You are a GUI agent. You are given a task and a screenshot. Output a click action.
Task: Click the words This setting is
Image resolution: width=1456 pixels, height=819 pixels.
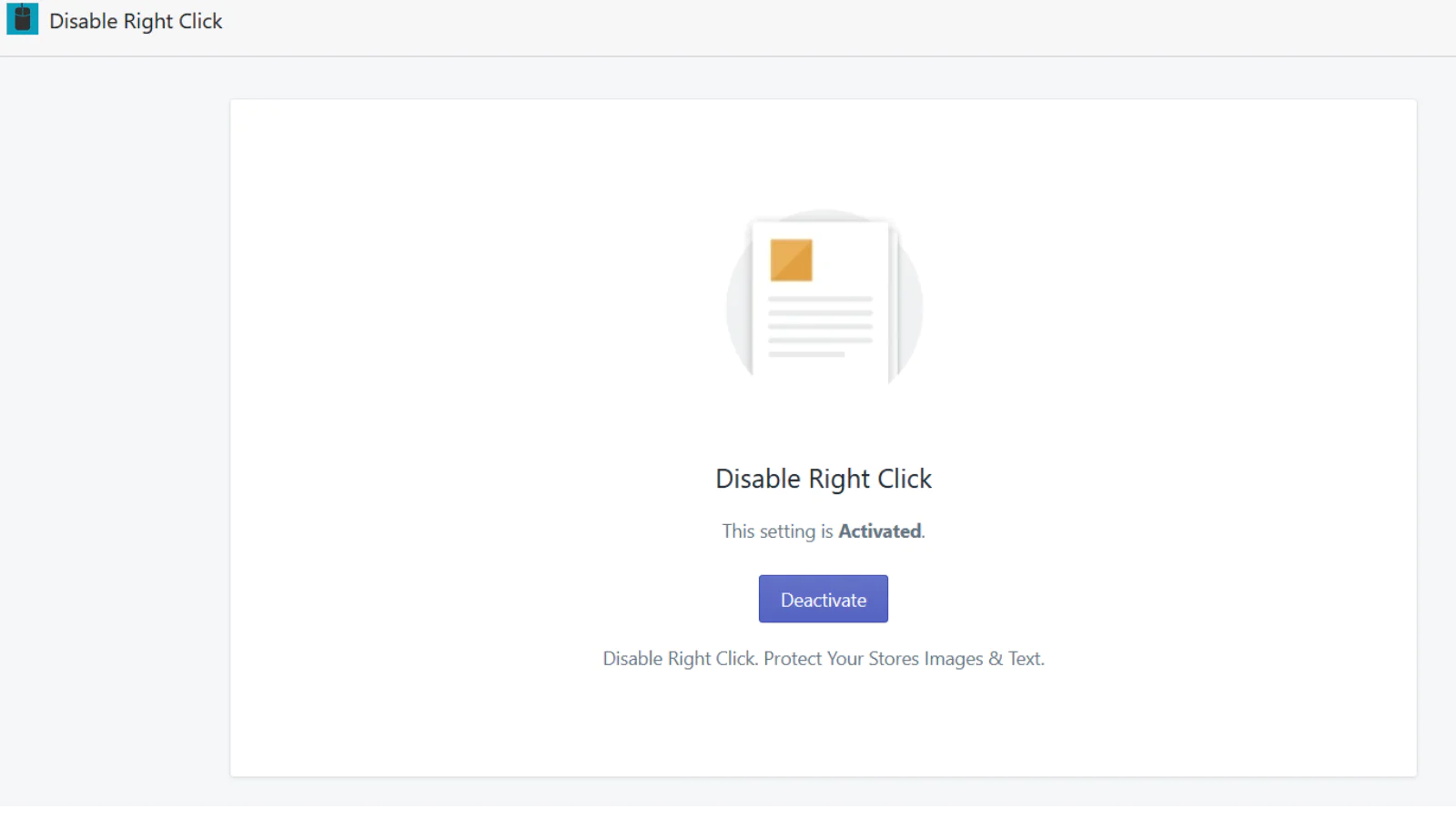[777, 531]
